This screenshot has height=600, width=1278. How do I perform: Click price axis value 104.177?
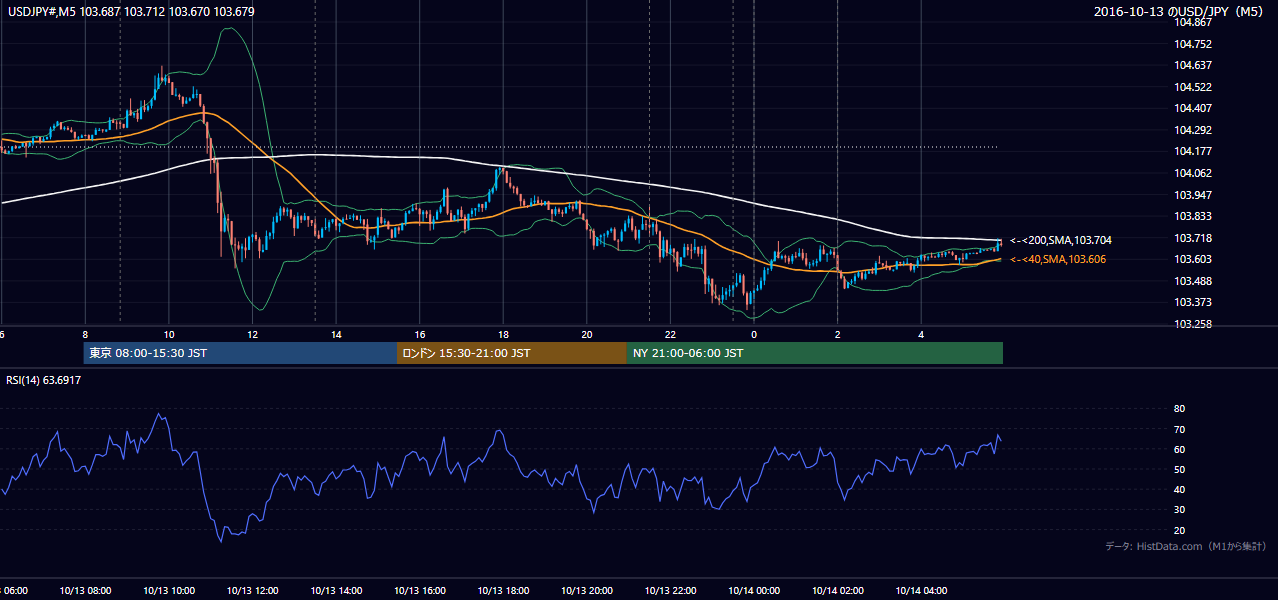point(1193,151)
